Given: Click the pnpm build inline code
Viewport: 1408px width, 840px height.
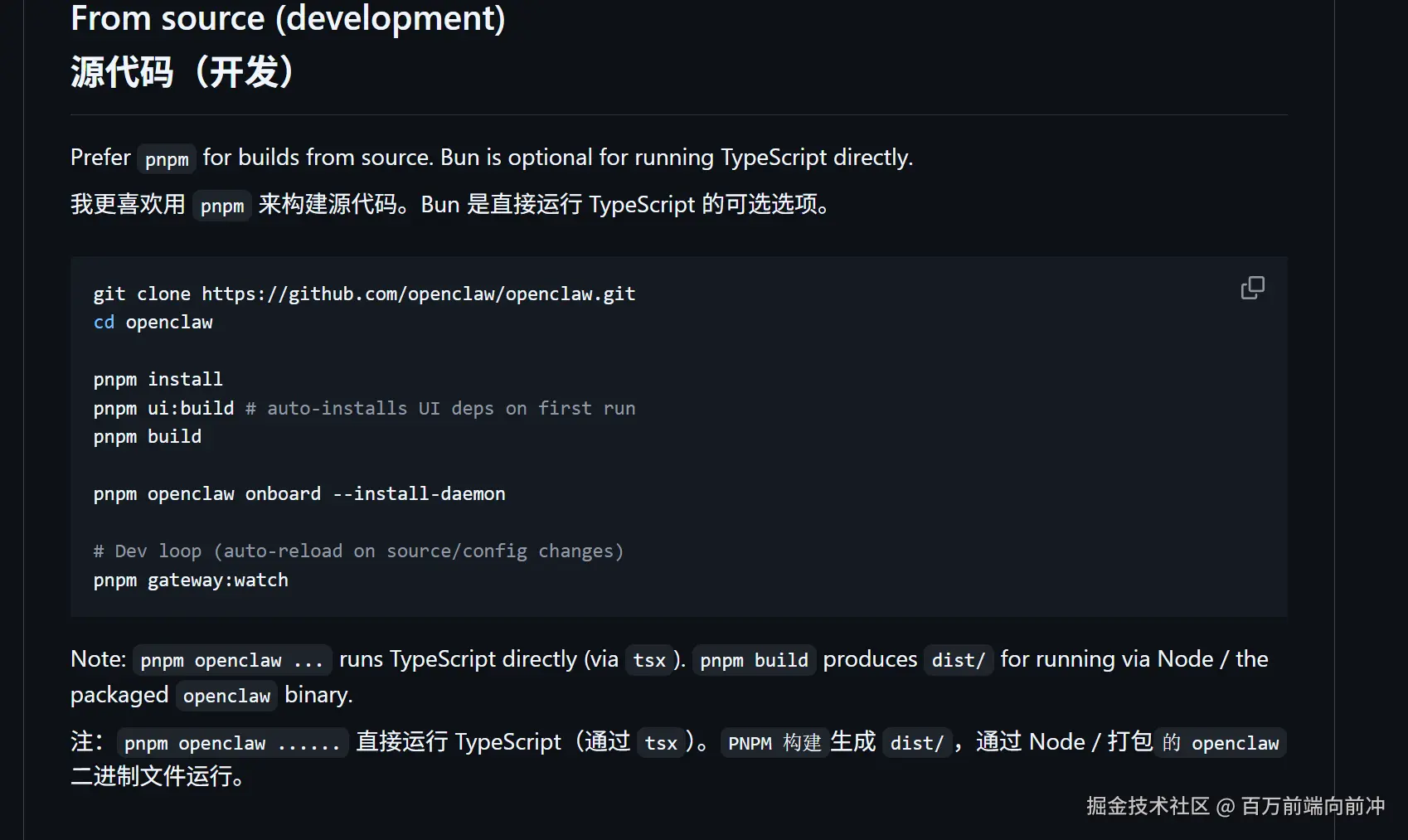Looking at the screenshot, I should click(x=754, y=660).
